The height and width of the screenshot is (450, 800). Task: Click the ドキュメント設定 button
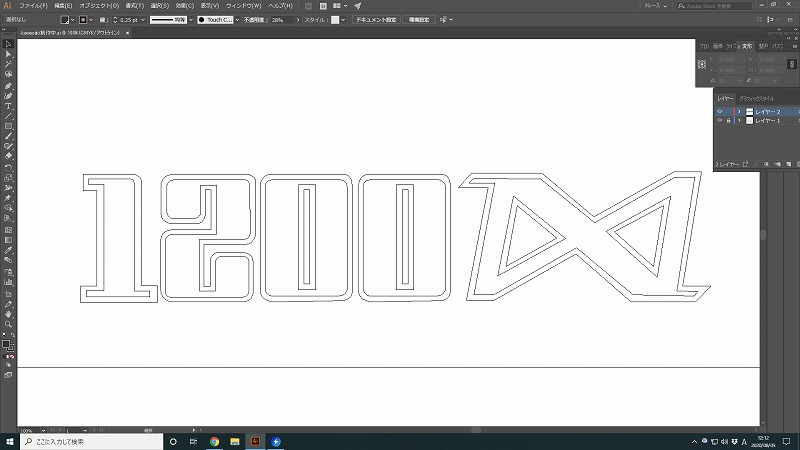coord(376,20)
